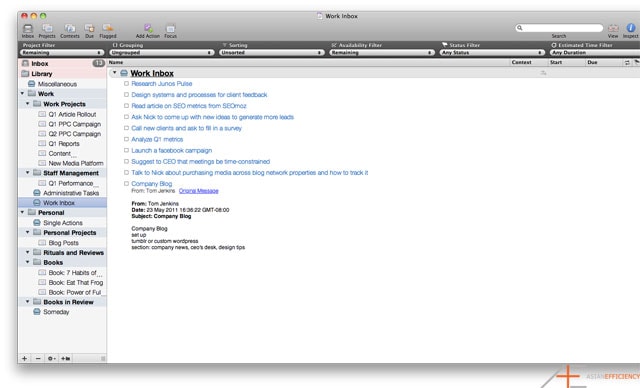Check off Company Blog task
Viewport: 640px width, 388px height.
coord(126,184)
